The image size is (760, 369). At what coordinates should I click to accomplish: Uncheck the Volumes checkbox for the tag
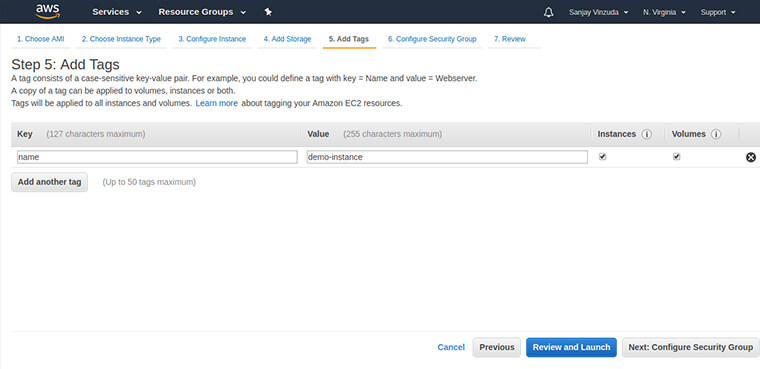(x=677, y=157)
